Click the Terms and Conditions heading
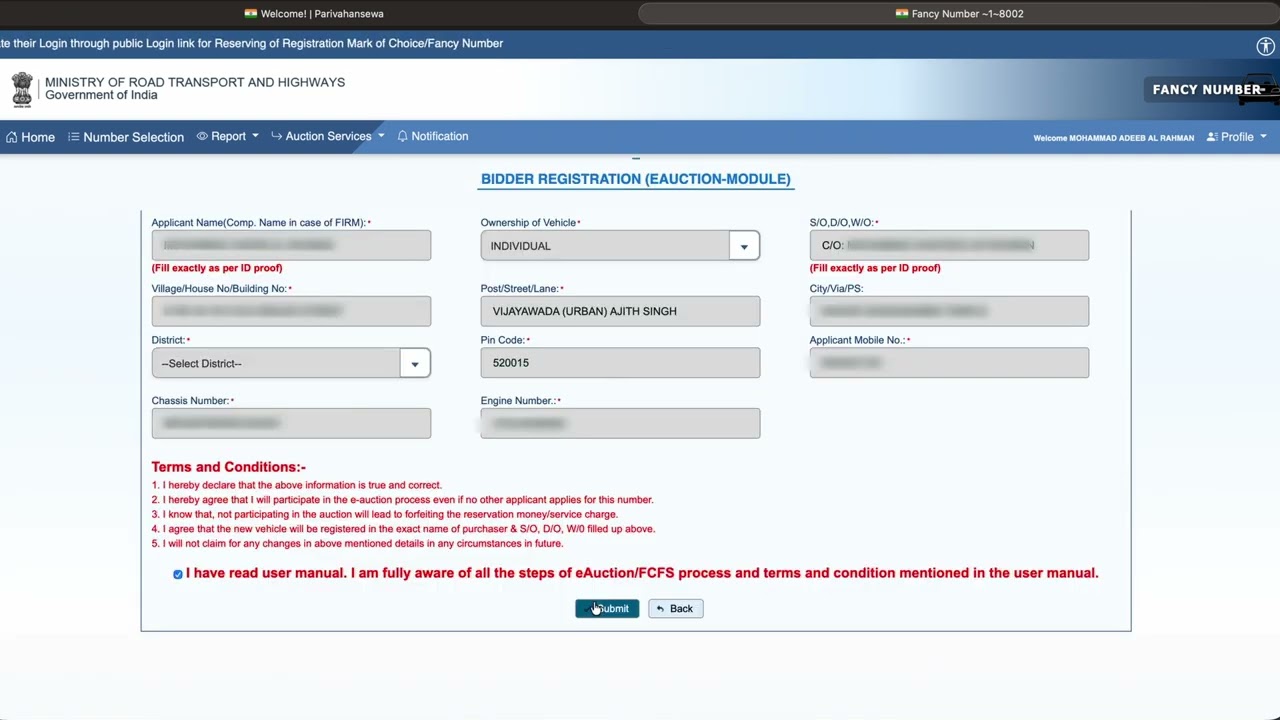Image resolution: width=1280 pixels, height=720 pixels. coord(229,467)
